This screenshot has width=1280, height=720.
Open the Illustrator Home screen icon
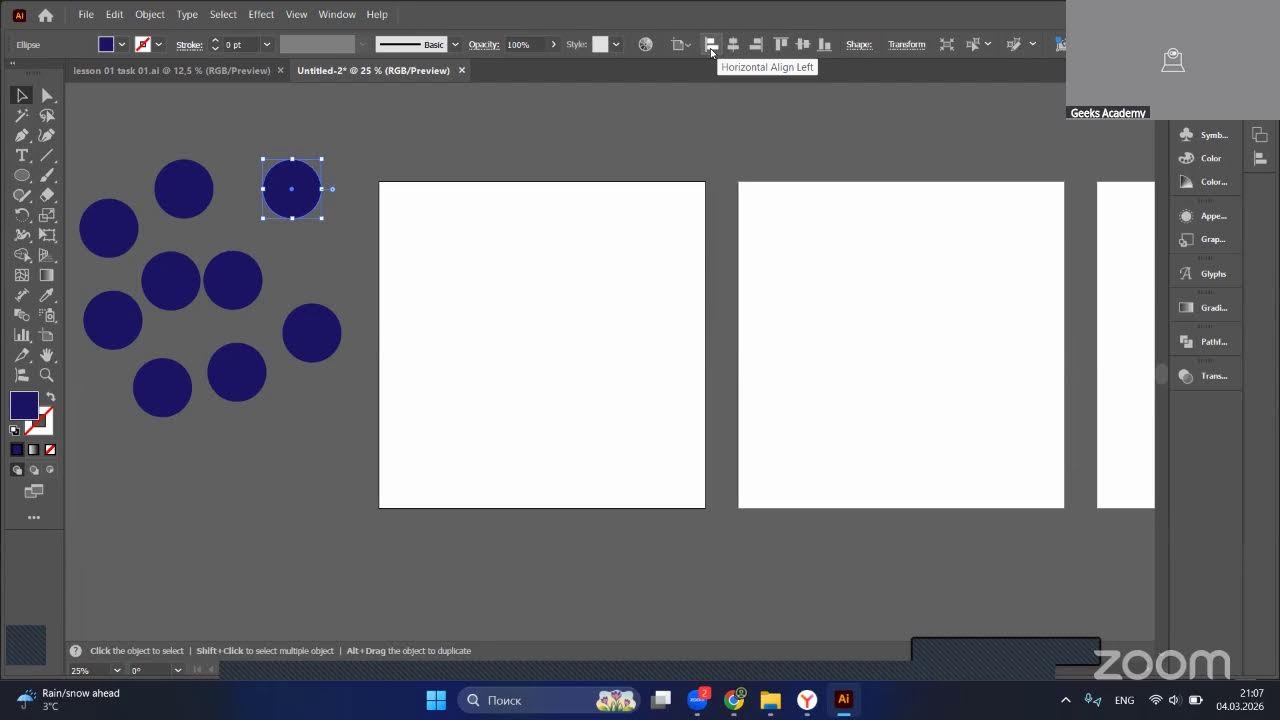[x=45, y=15]
